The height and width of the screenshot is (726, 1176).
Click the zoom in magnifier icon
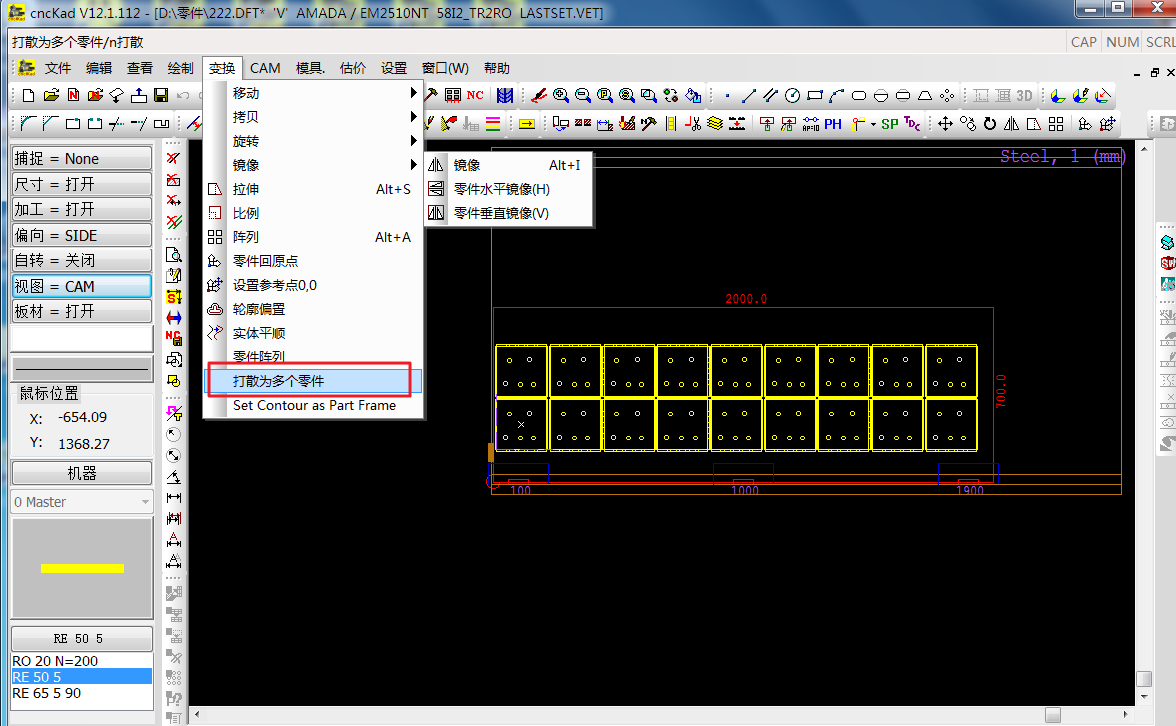tap(561, 96)
